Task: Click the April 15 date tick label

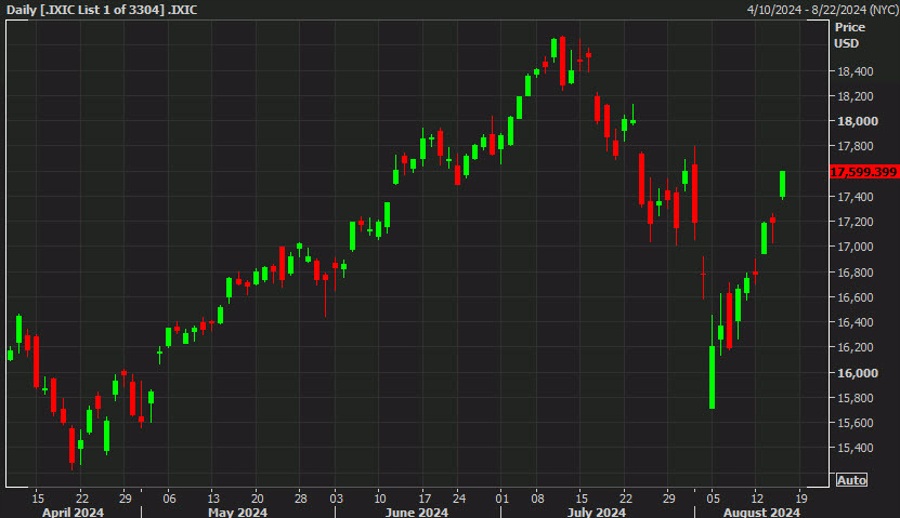Action: pyautogui.click(x=38, y=498)
